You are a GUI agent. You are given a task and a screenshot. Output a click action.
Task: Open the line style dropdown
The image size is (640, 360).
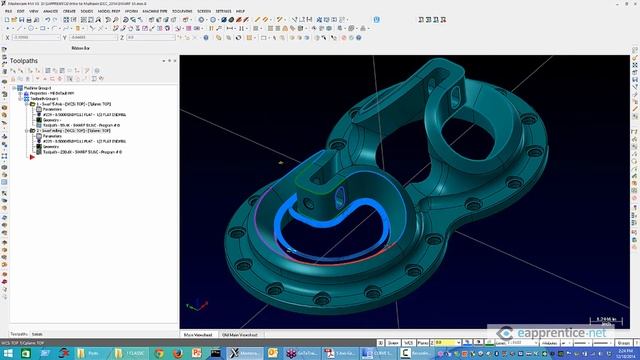pos(589,343)
